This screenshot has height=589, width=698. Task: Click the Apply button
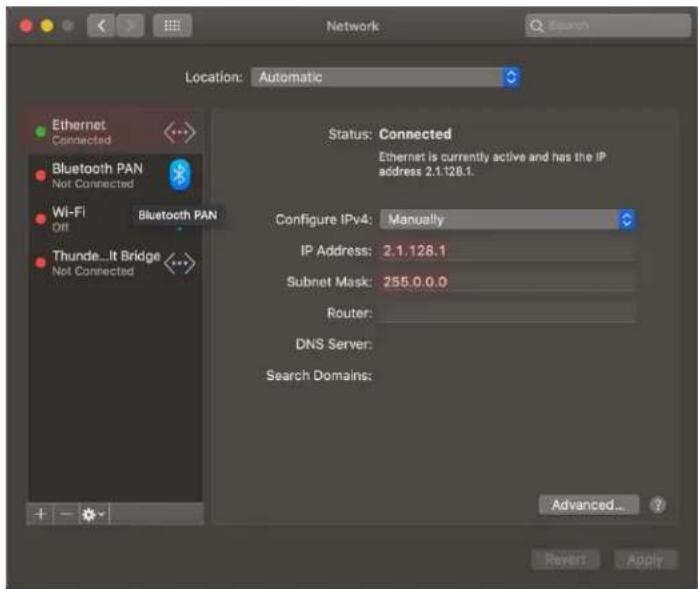(645, 560)
